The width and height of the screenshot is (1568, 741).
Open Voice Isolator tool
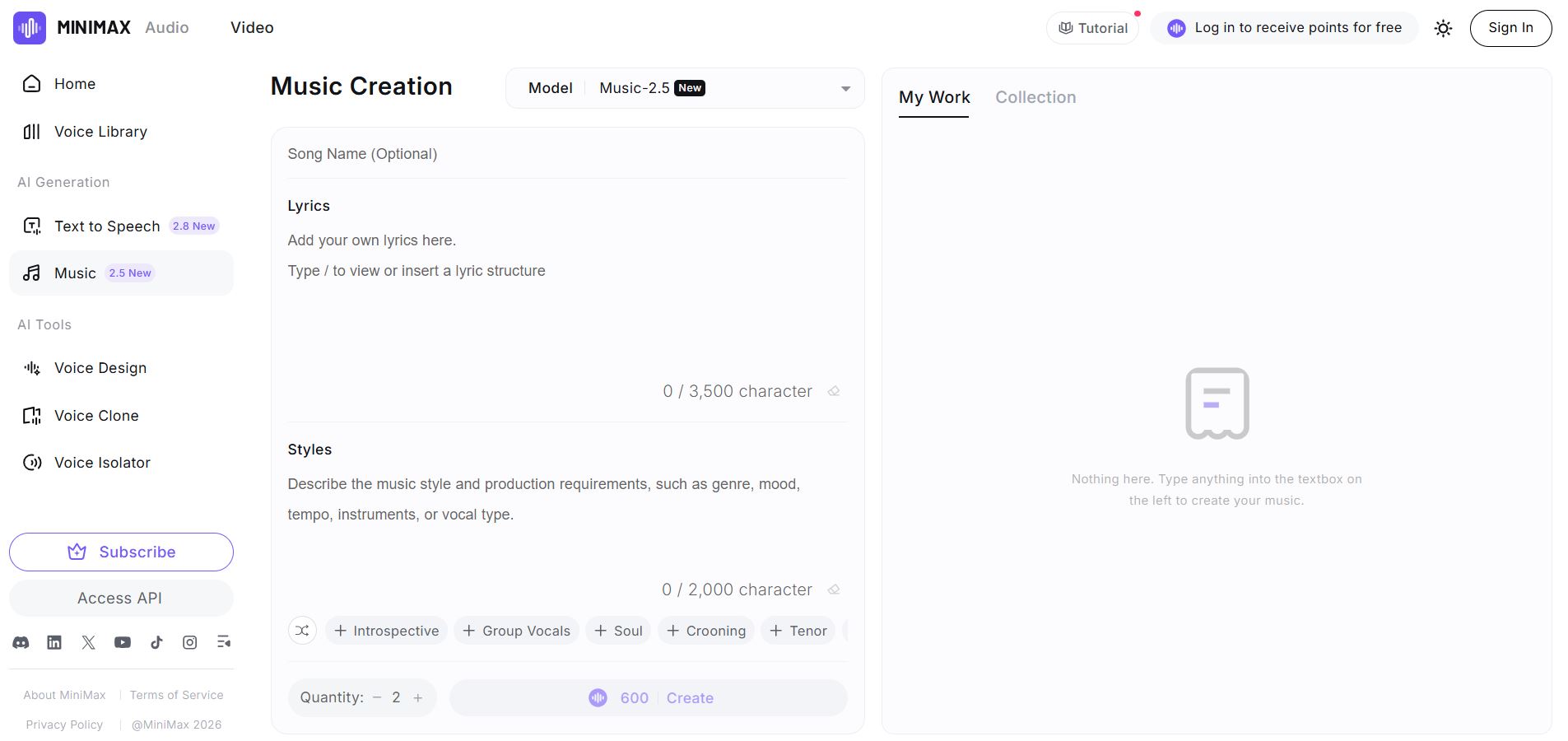coord(121,463)
